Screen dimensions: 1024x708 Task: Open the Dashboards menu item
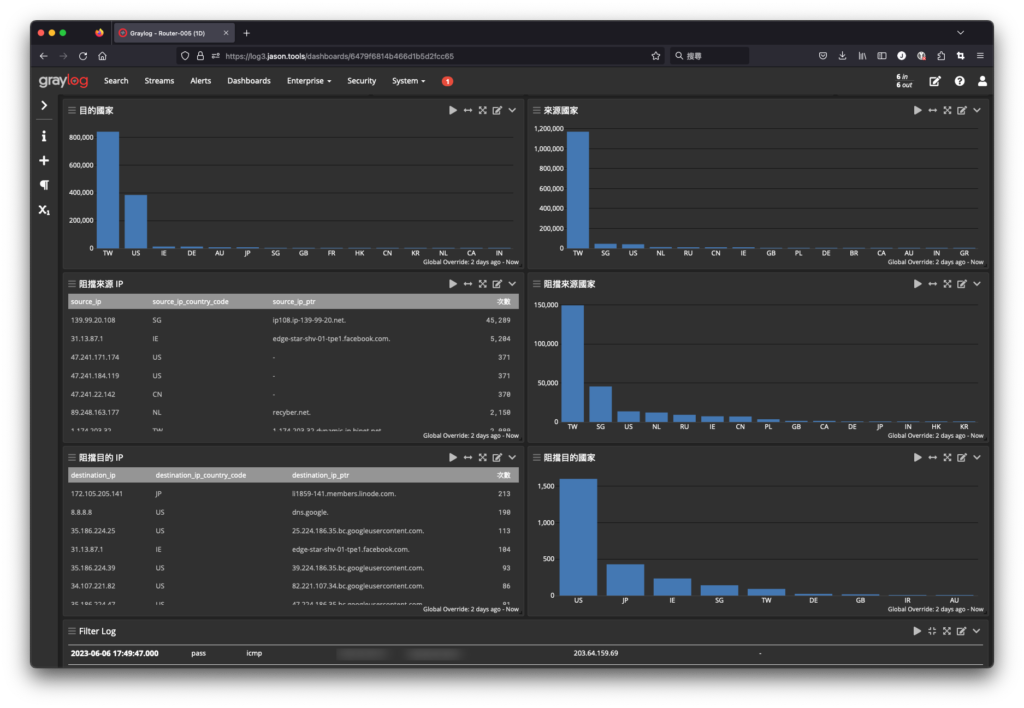(x=249, y=81)
